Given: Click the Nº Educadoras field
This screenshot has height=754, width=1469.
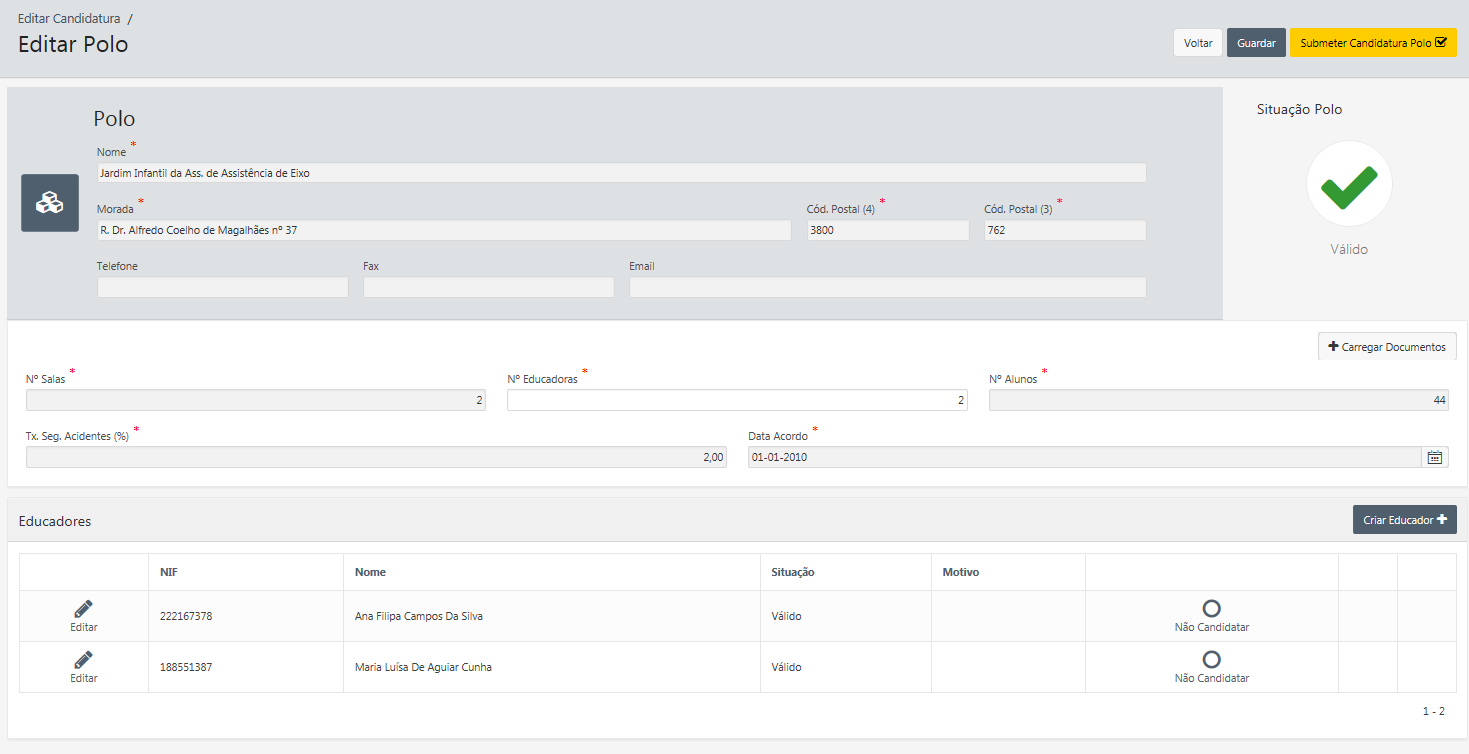Looking at the screenshot, I should coord(737,400).
